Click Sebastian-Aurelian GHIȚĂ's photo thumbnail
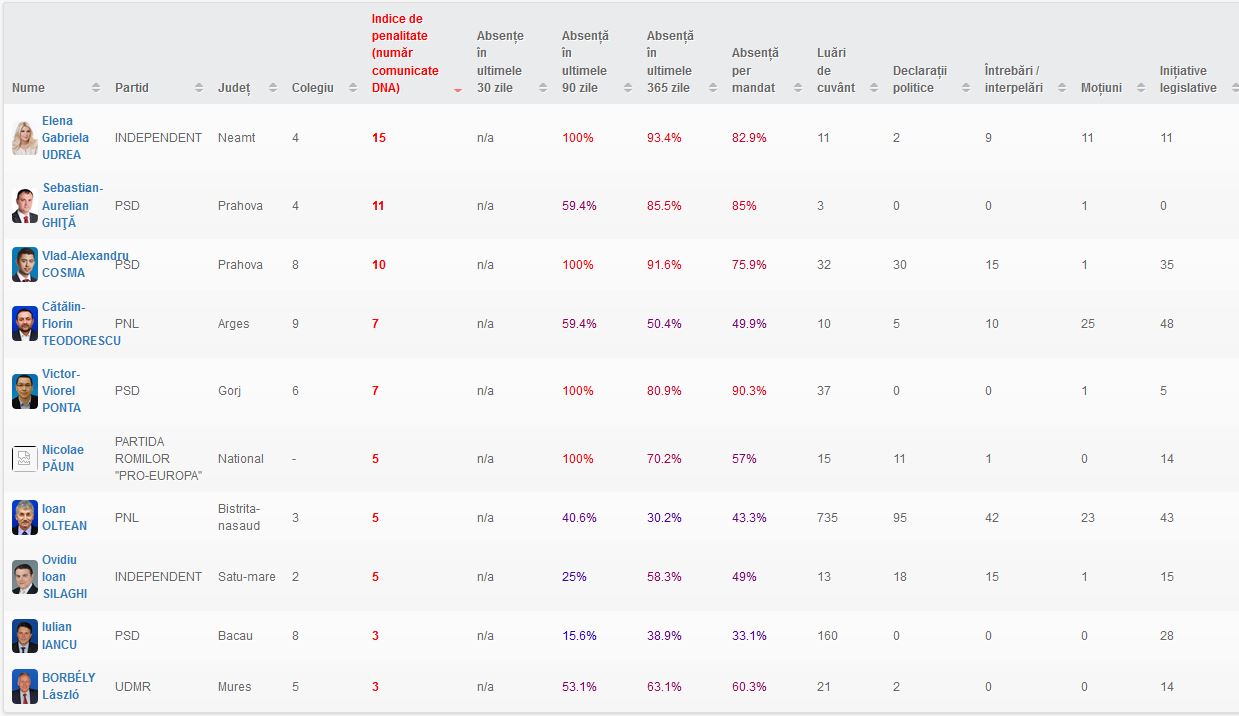 [x=24, y=206]
